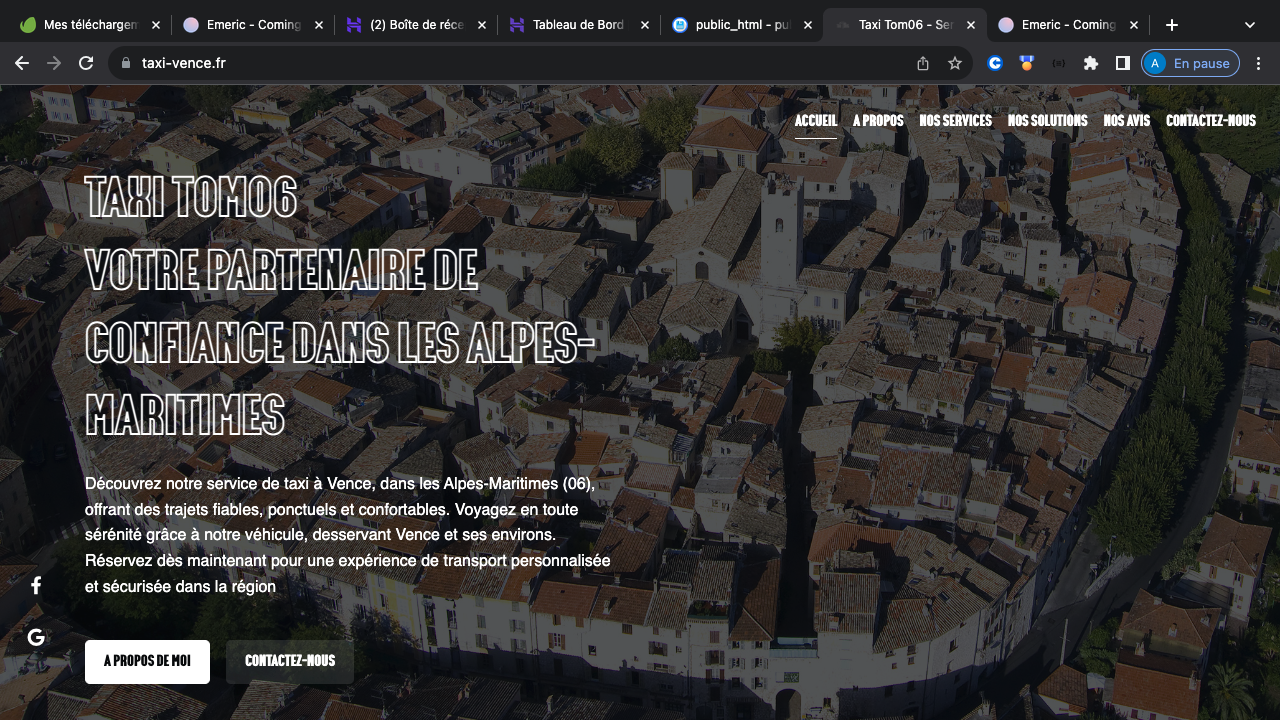Screen dimensions: 1280x720
Task: Close the Tableau de Bord tab
Action: click(645, 25)
